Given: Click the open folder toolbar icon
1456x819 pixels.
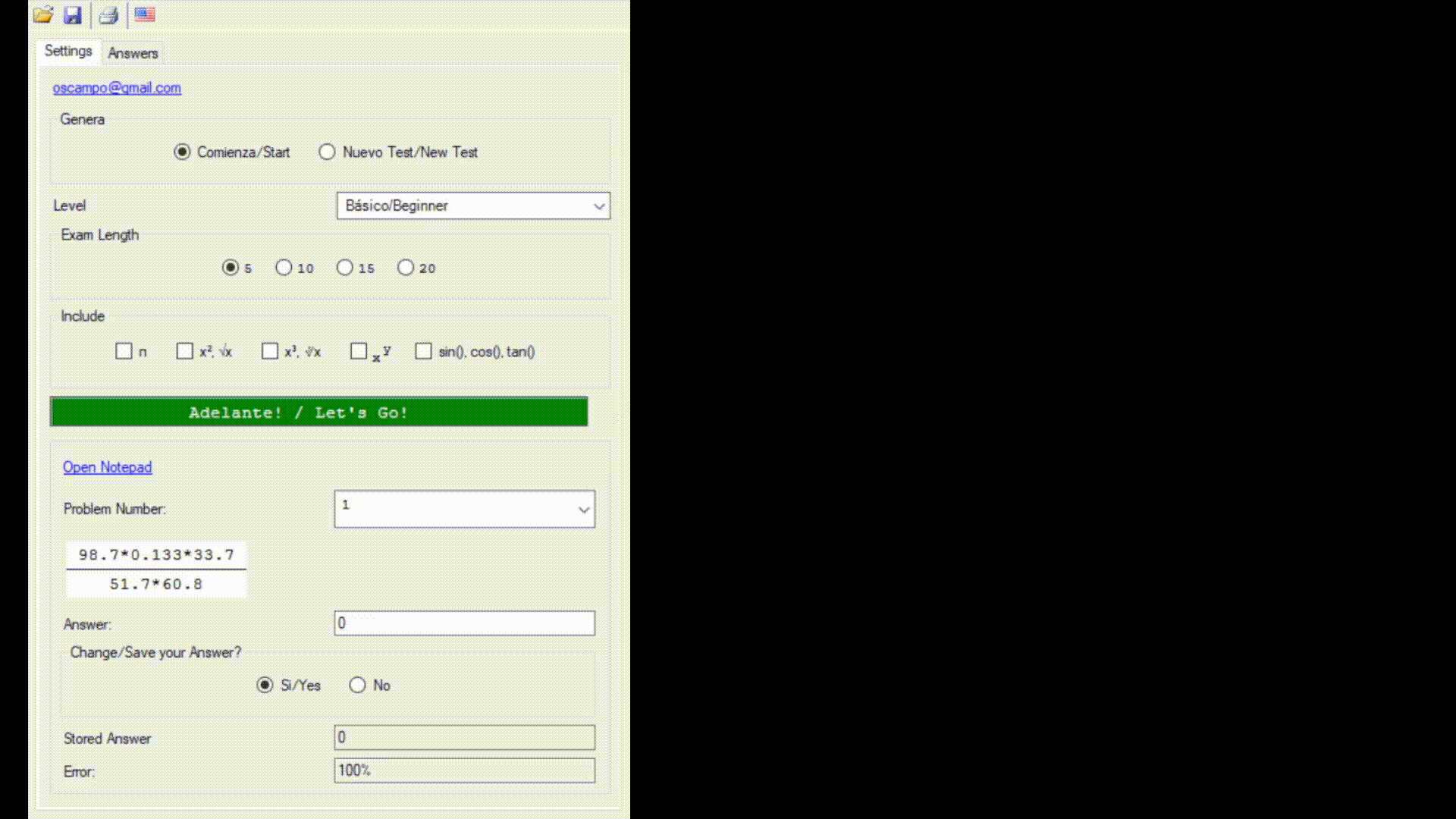Looking at the screenshot, I should 43,15.
